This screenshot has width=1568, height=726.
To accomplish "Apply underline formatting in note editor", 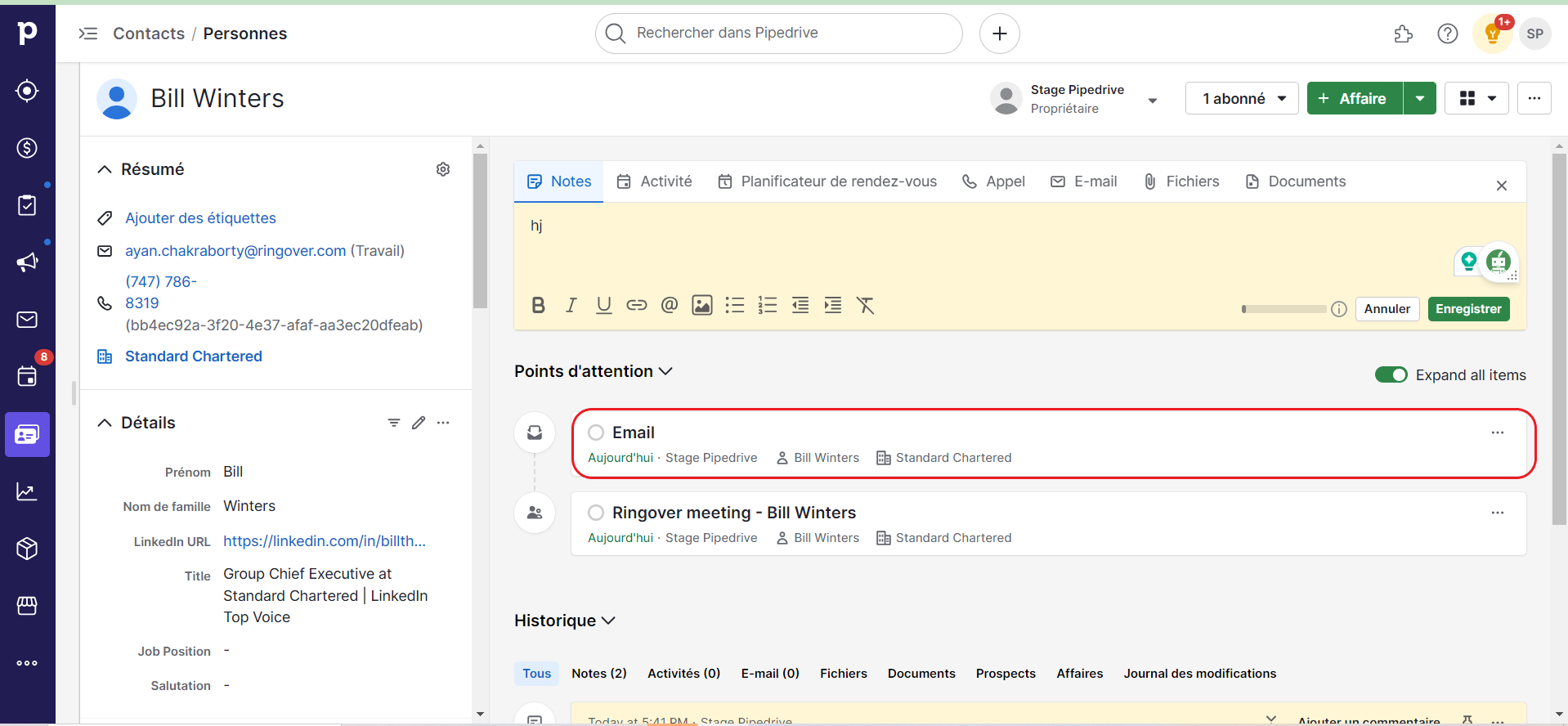I will coord(603,306).
